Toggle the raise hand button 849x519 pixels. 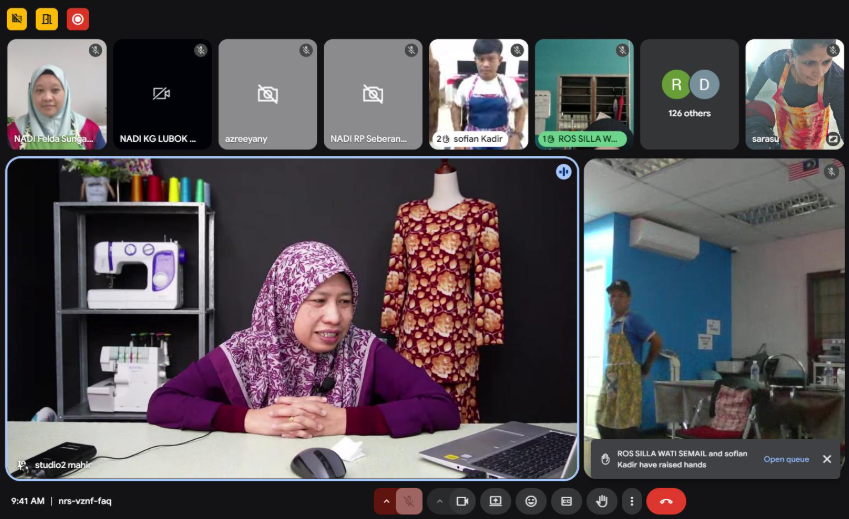pyautogui.click(x=600, y=501)
